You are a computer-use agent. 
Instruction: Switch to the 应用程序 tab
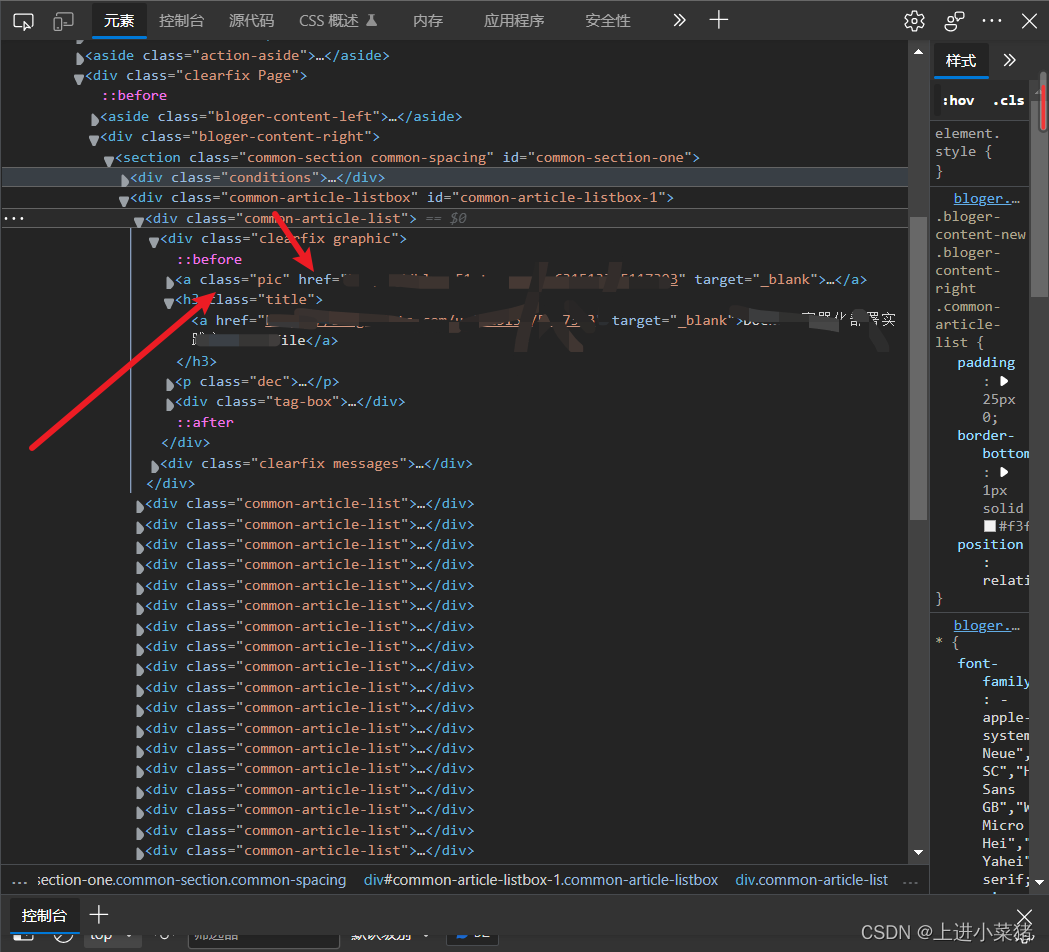(x=514, y=21)
